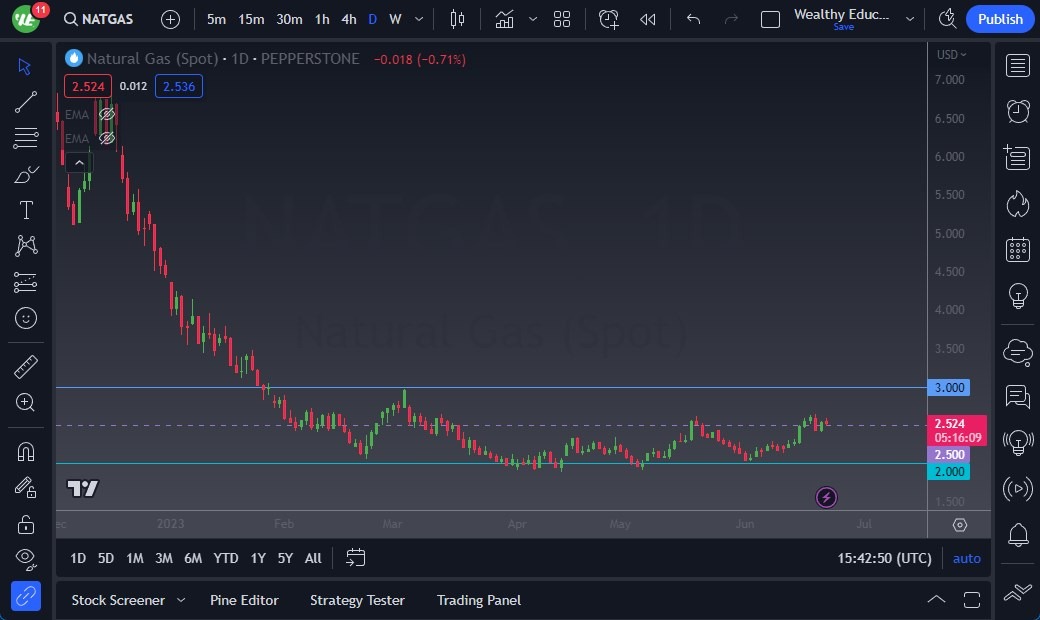This screenshot has width=1040, height=620.
Task: Open the layout grid selector
Action: point(562,19)
